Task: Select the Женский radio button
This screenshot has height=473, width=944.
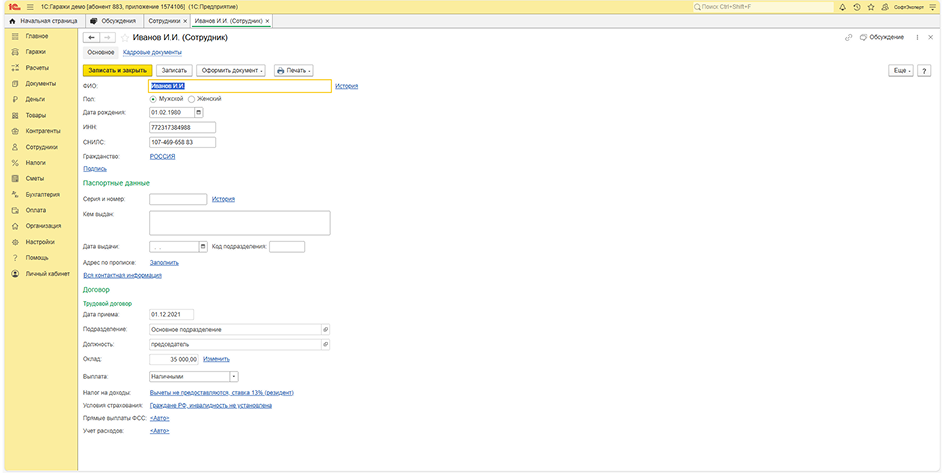Action: [x=191, y=99]
